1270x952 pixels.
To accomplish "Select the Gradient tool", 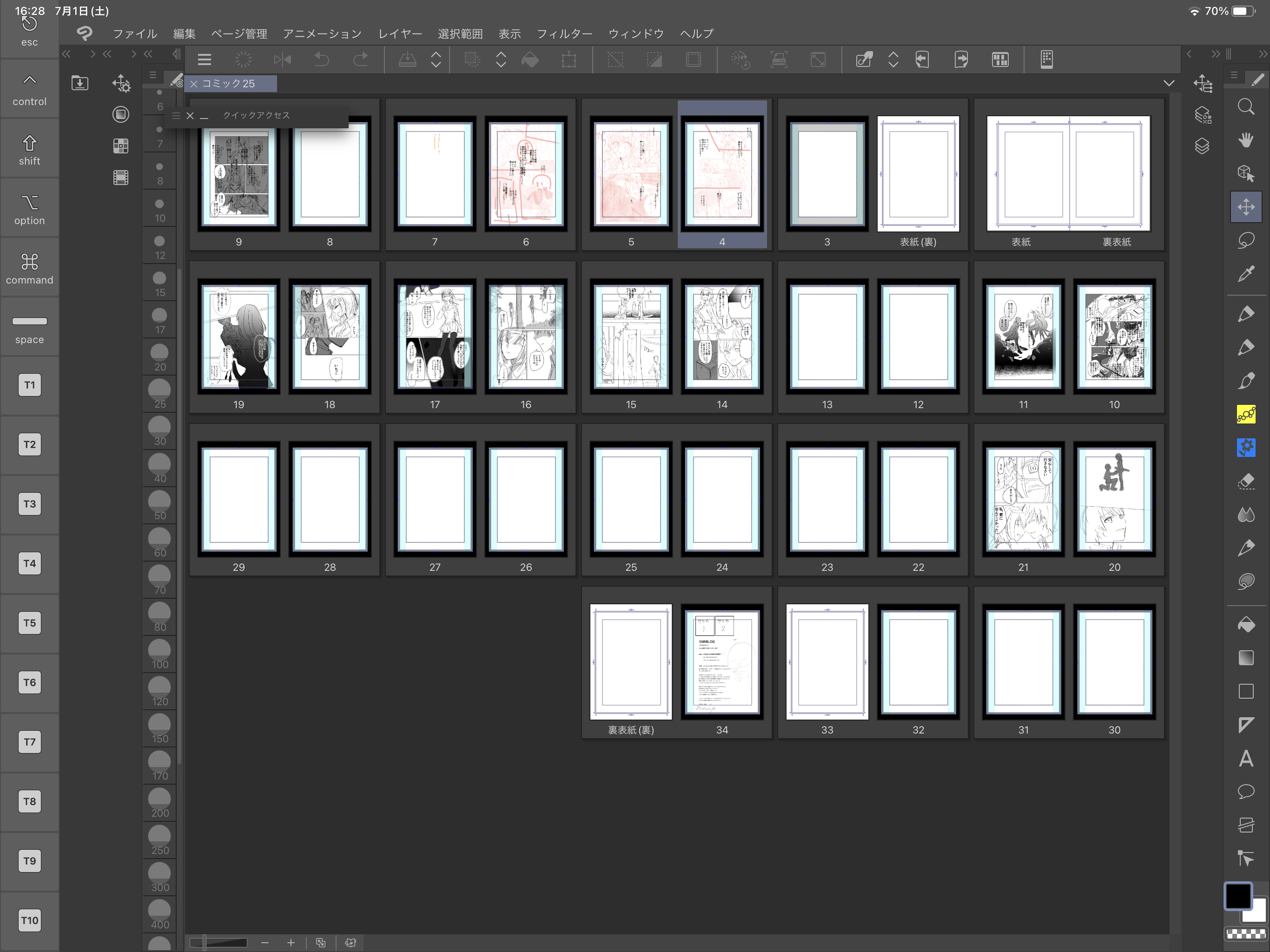I will 1245,657.
